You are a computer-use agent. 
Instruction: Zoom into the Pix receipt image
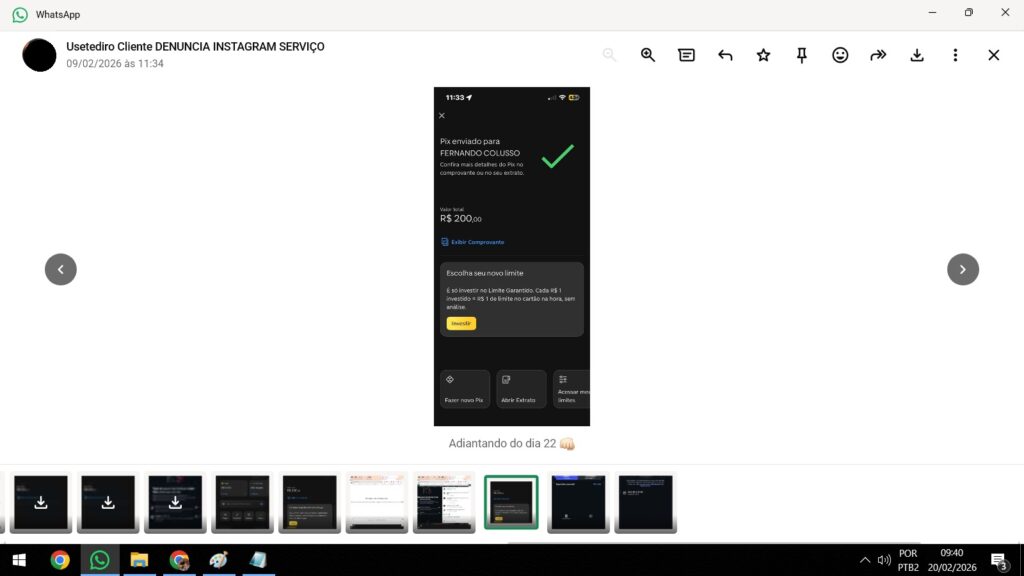pos(647,55)
